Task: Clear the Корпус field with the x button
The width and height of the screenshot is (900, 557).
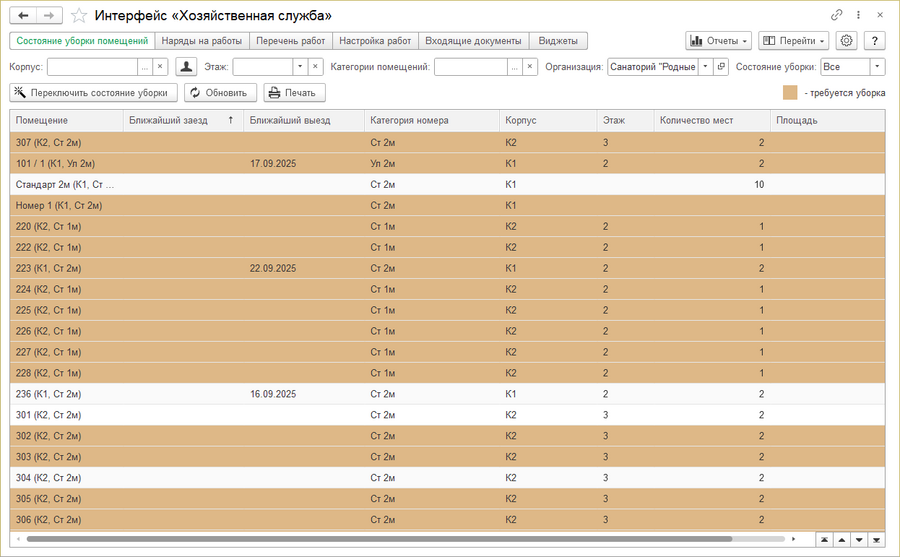Action: tap(160, 67)
